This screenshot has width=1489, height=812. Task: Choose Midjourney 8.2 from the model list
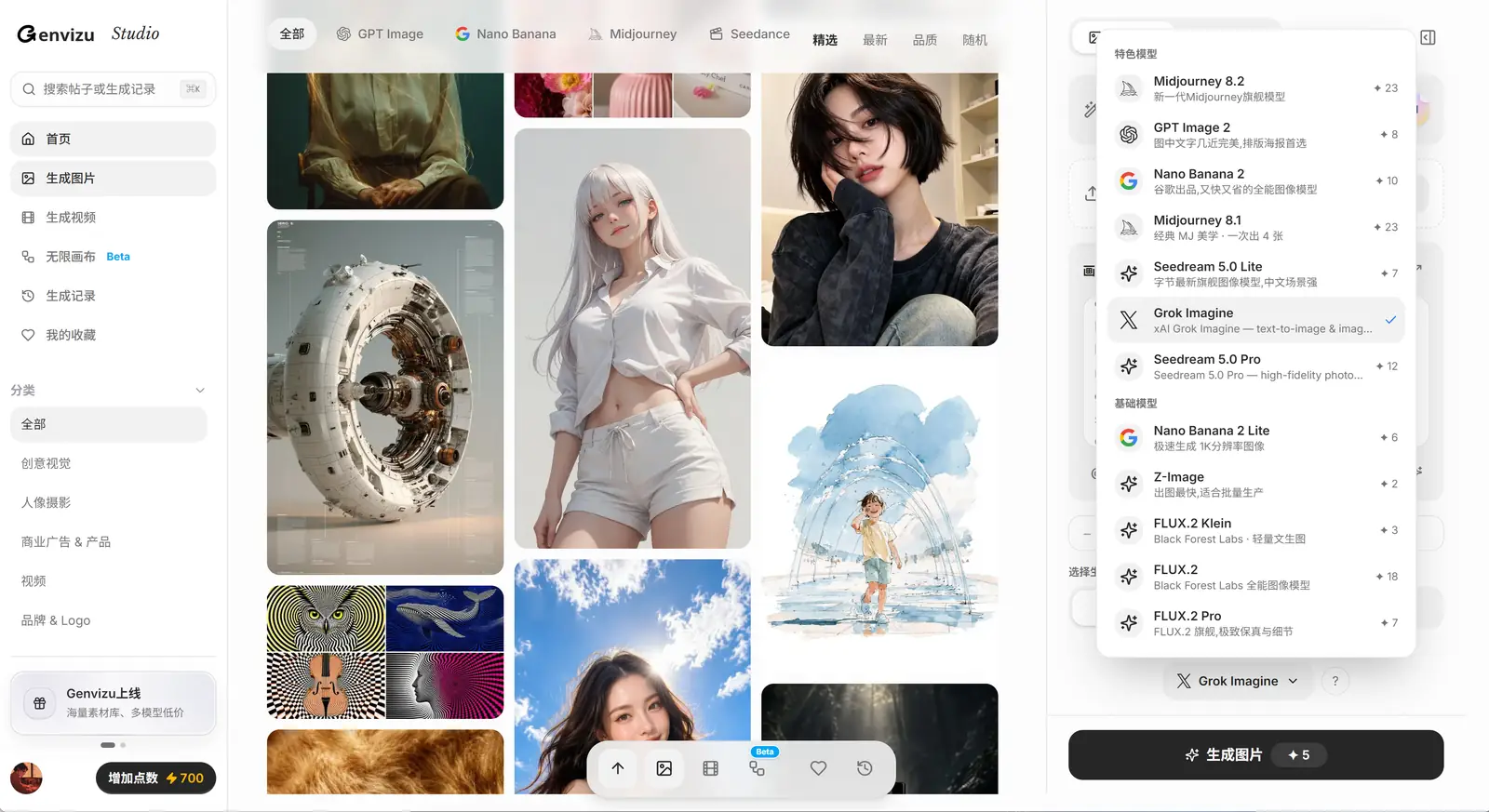pyautogui.click(x=1256, y=88)
